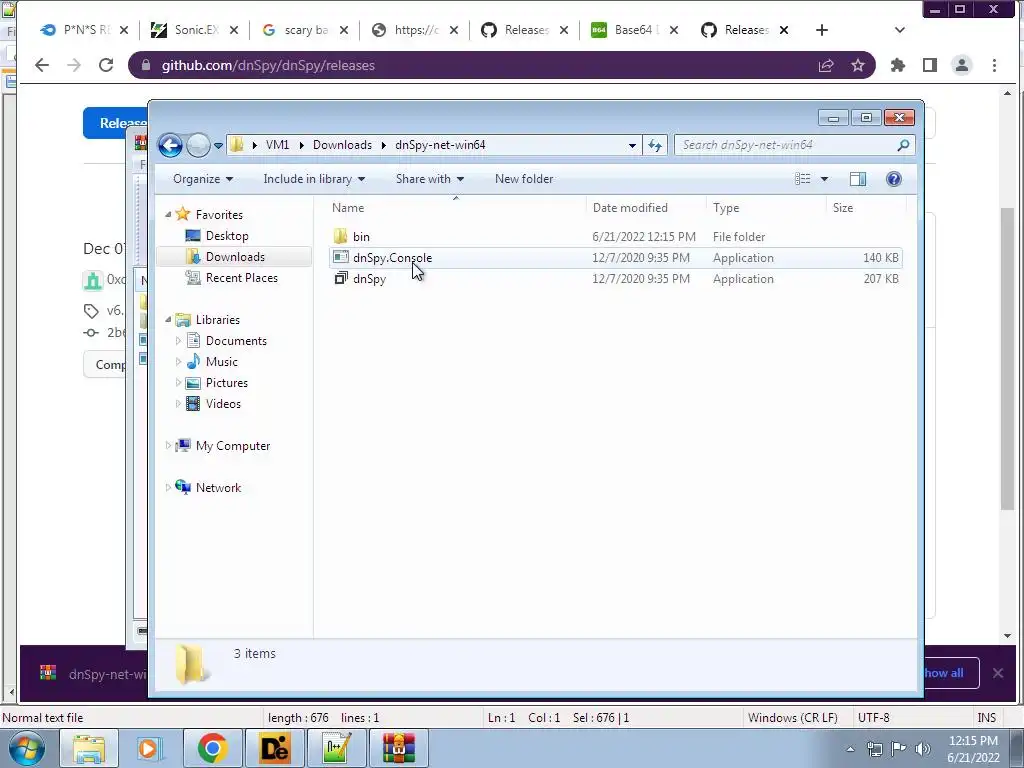Open a new Chrome tab
1024x768 pixels.
[822, 30]
